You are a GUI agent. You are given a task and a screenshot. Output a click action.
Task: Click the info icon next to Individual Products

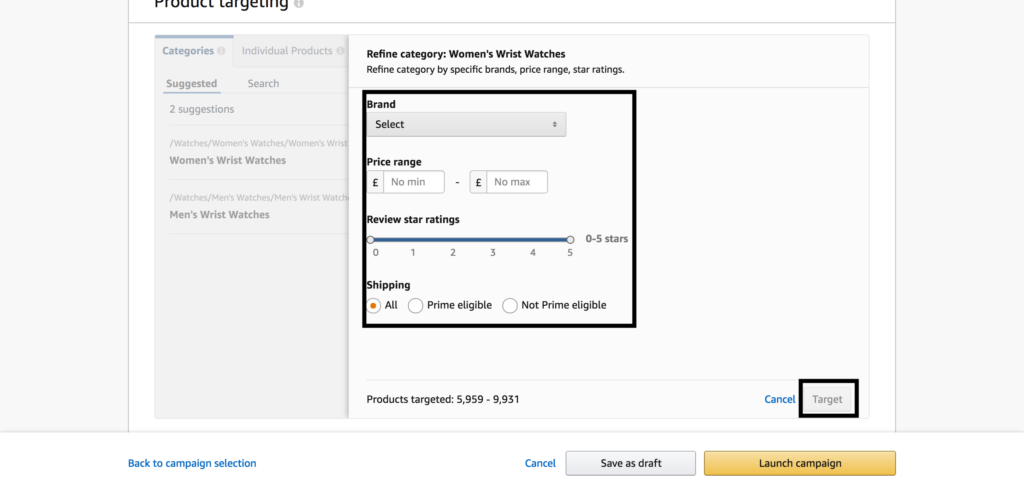[340, 51]
